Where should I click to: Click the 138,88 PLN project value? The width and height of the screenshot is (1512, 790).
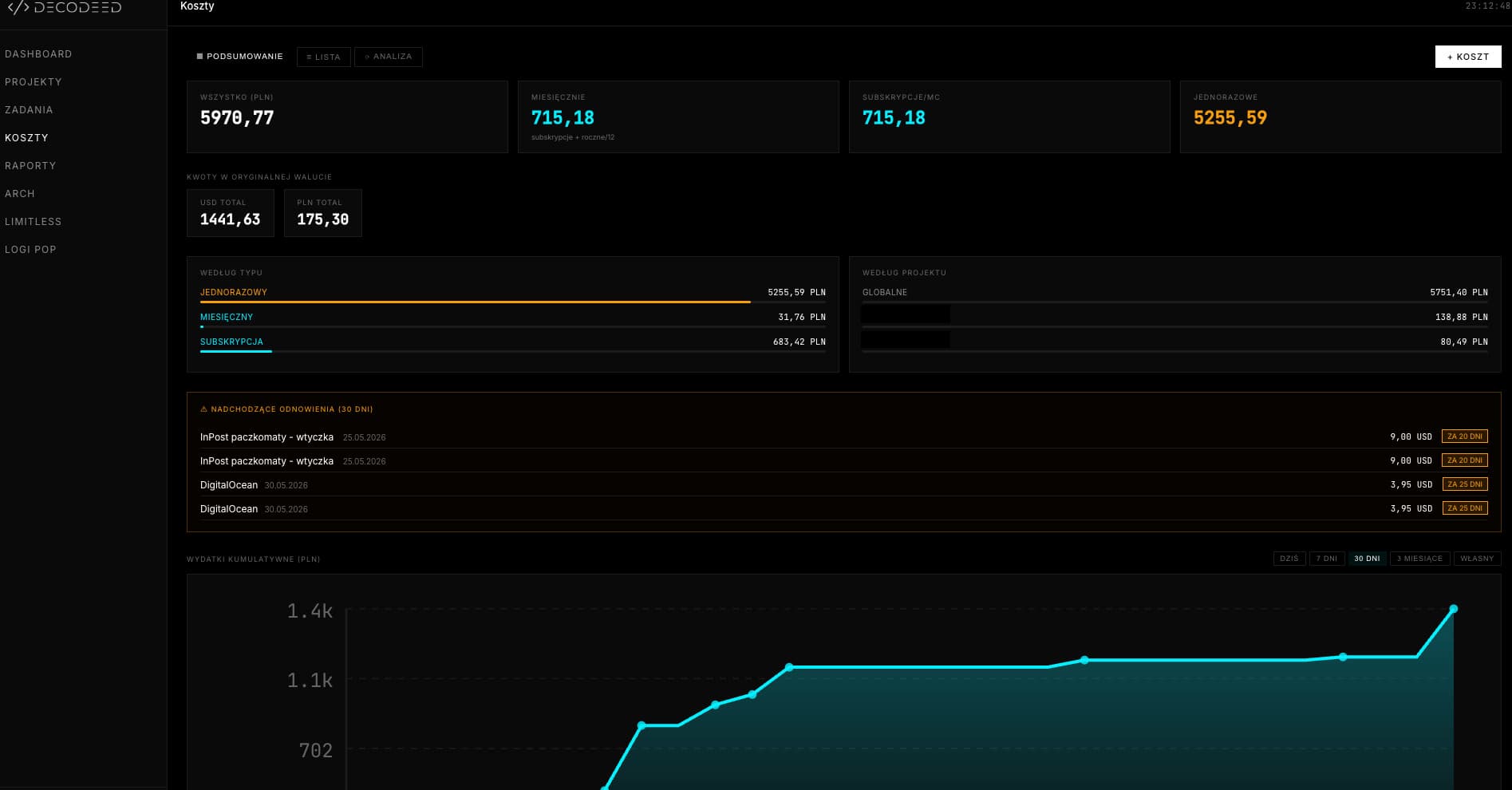(x=1462, y=318)
